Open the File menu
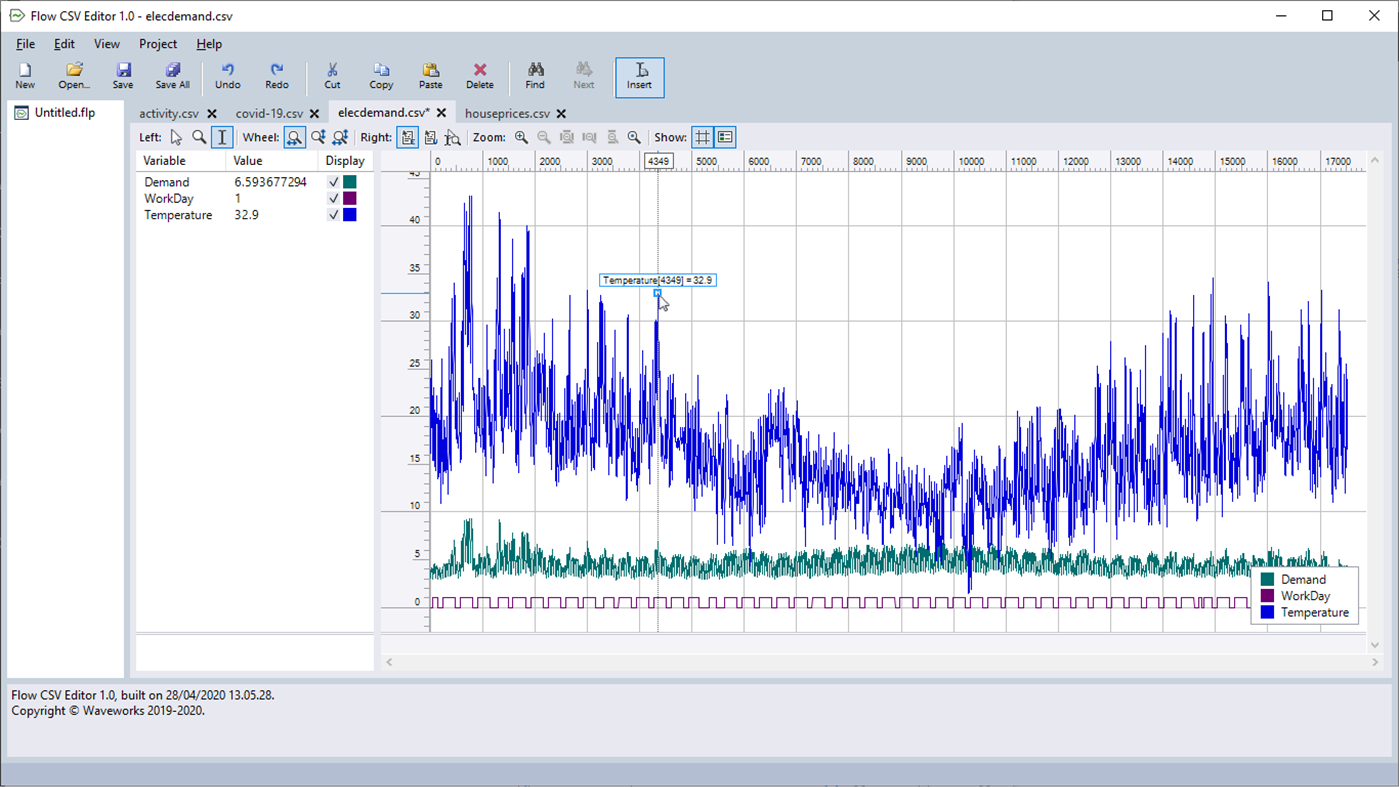This screenshot has width=1399, height=787. (x=24, y=44)
